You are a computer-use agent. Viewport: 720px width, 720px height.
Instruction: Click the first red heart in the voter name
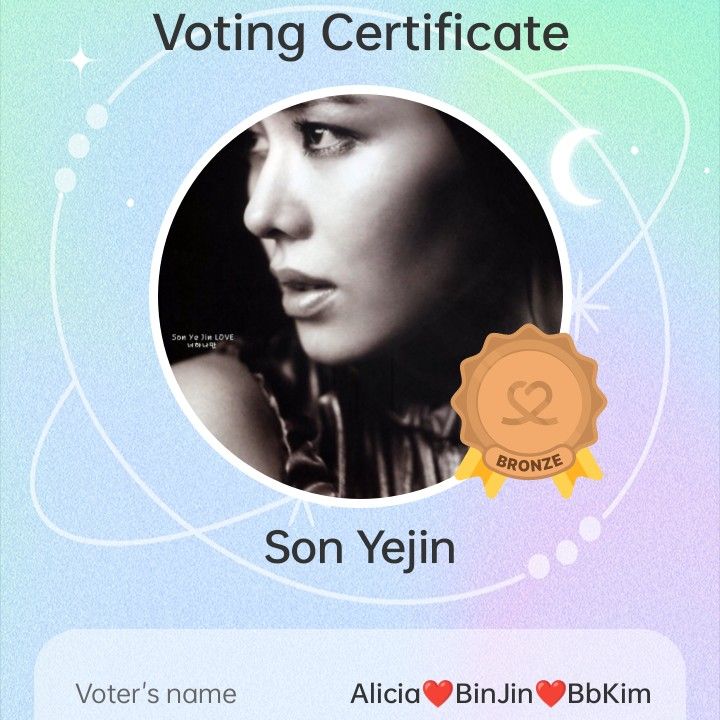point(437,693)
